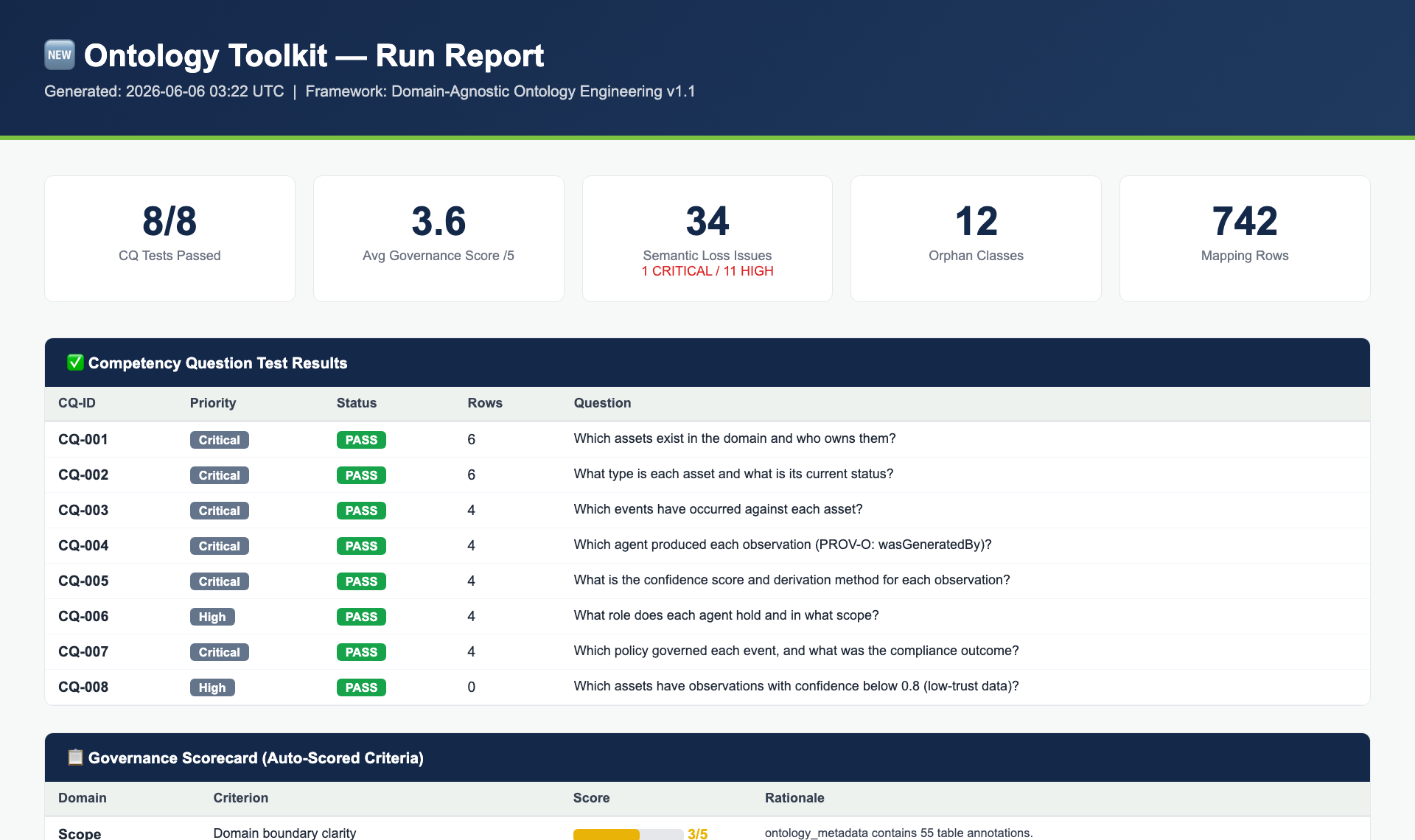Screen dimensions: 1415x840
Task: Click the Governance Scorecard section header
Action: click(707, 757)
